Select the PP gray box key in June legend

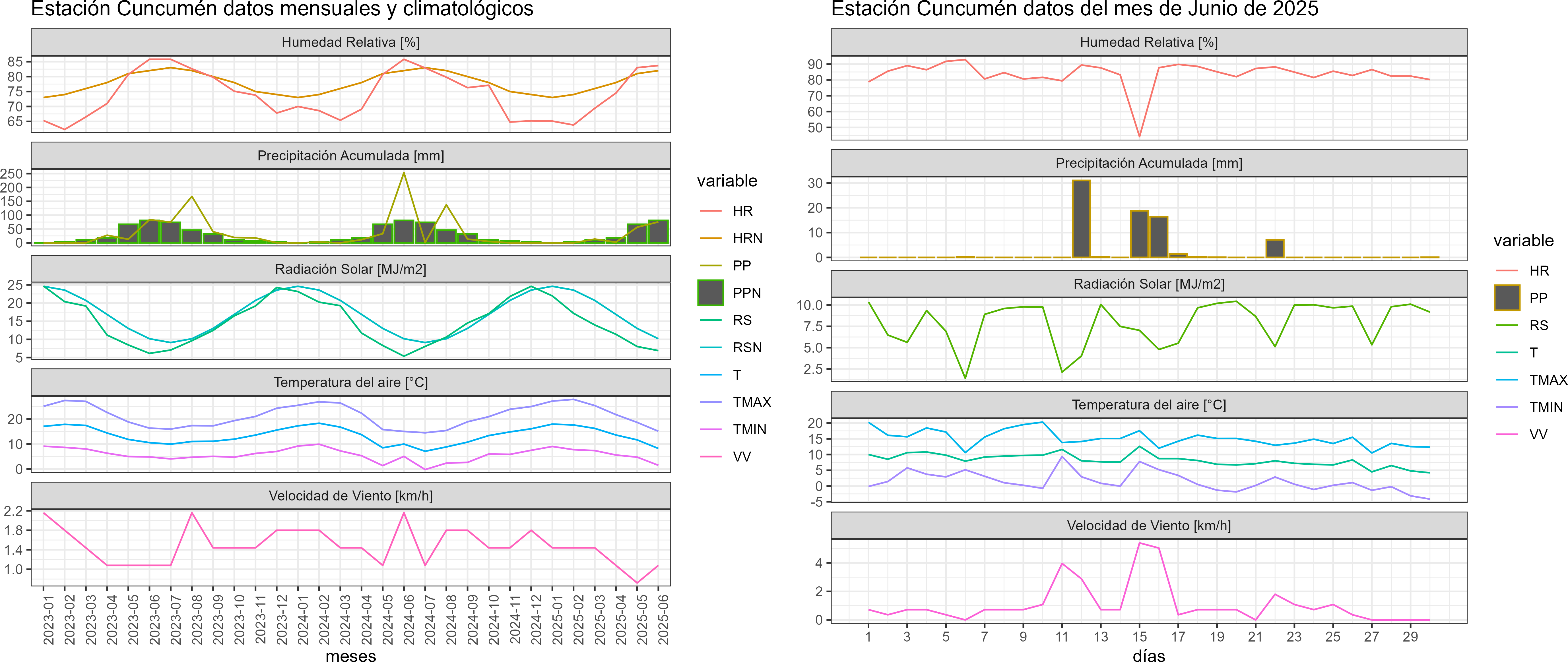1507,297
